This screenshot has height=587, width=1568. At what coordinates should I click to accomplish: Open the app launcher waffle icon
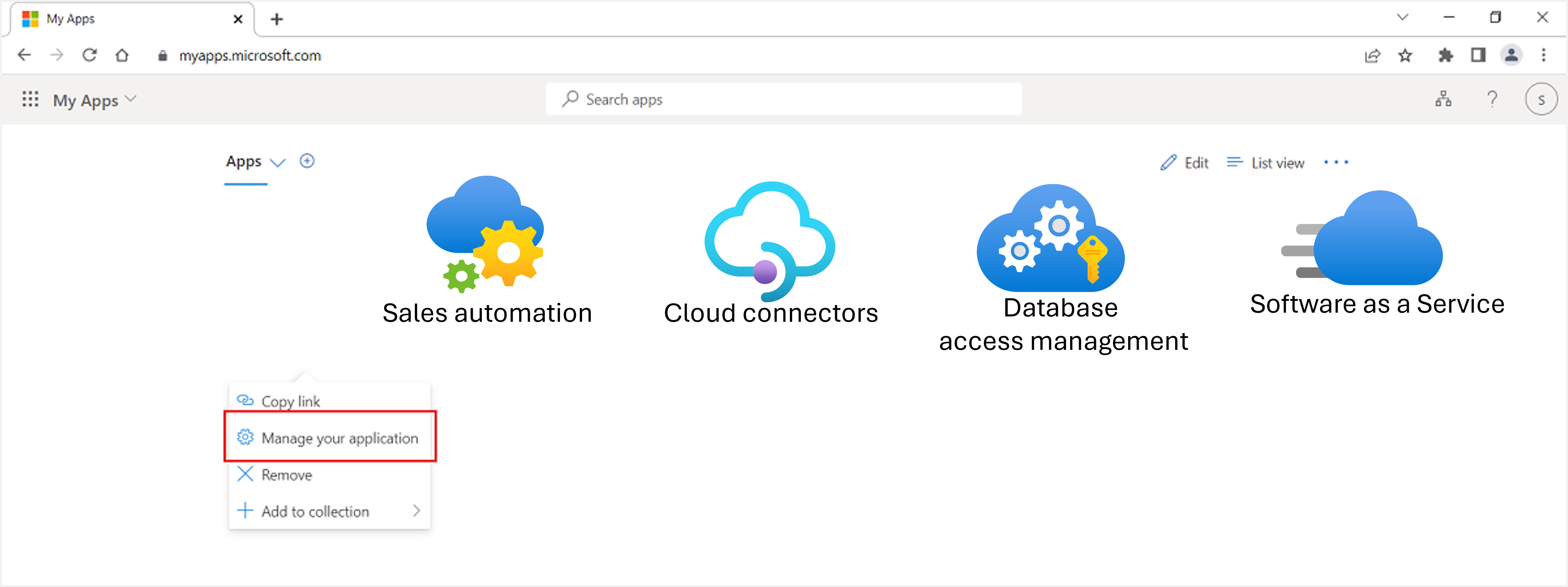30,99
